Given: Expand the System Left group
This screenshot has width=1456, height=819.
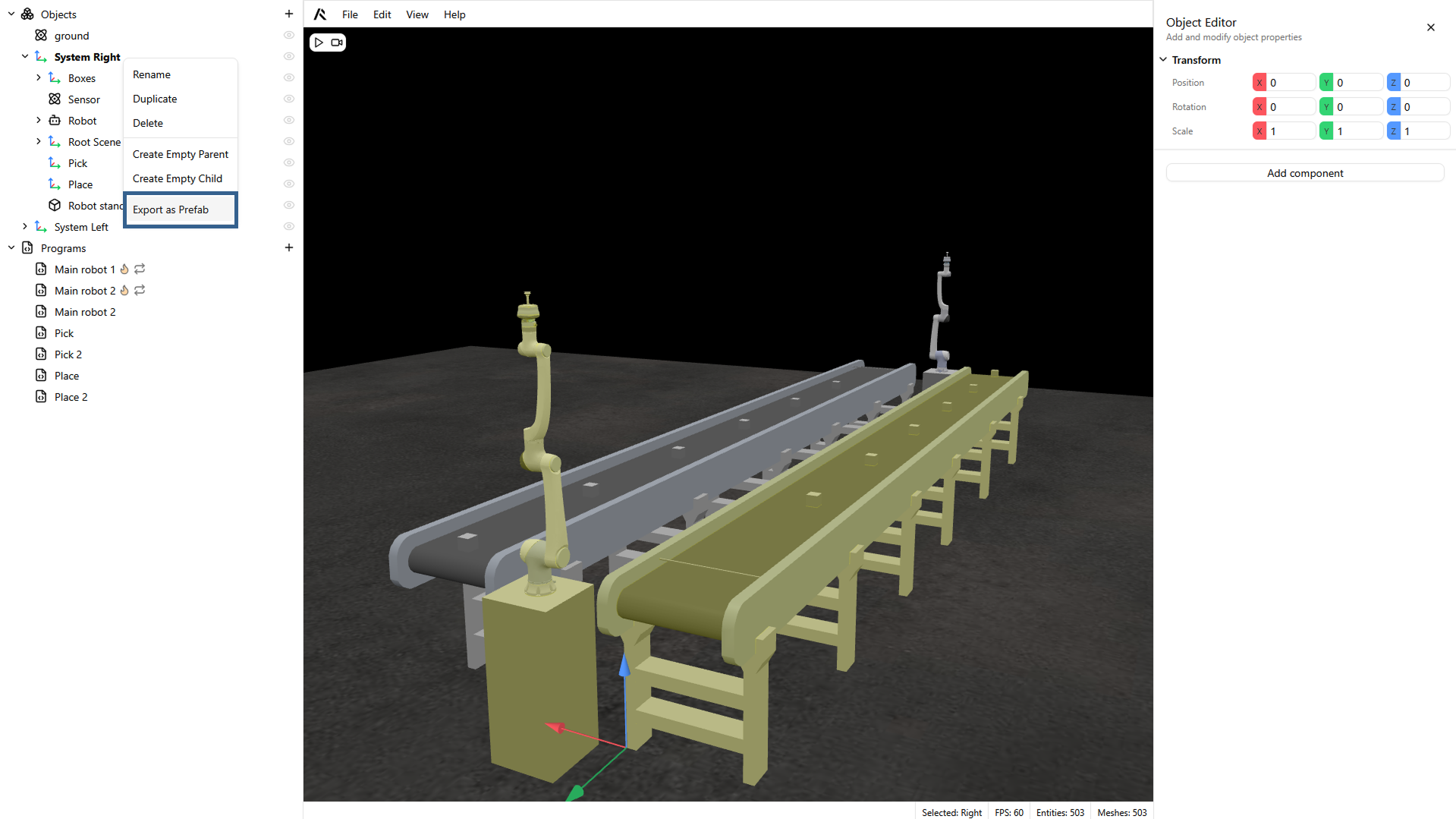Looking at the screenshot, I should 25,226.
